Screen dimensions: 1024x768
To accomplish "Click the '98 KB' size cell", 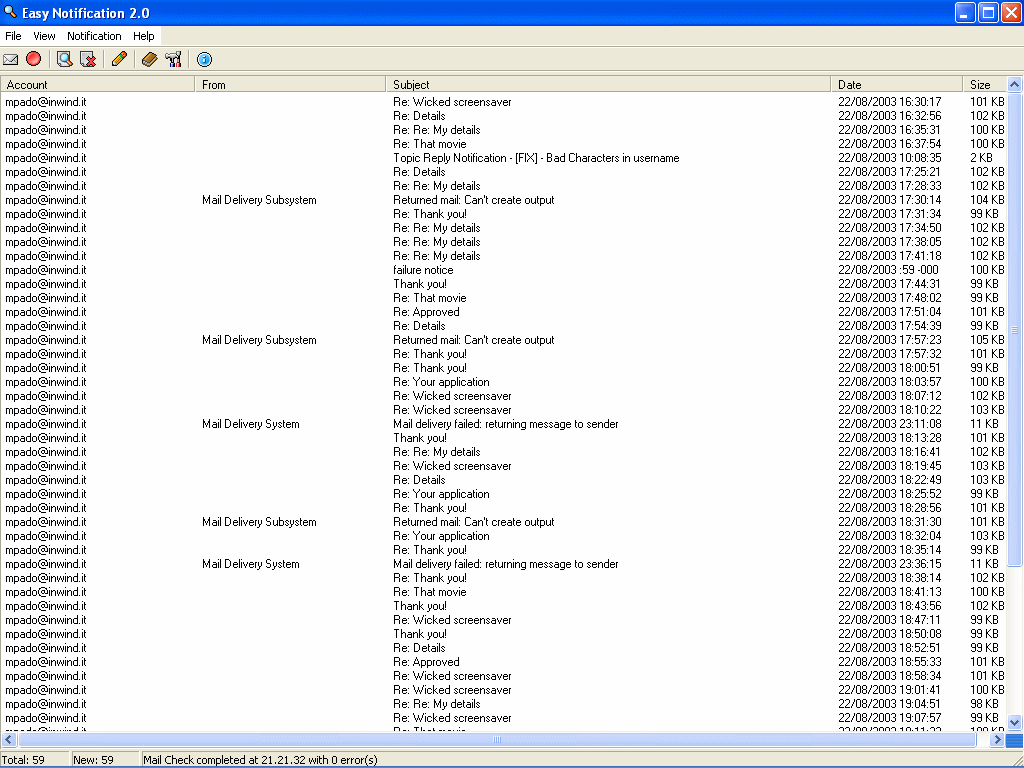I will point(984,703).
